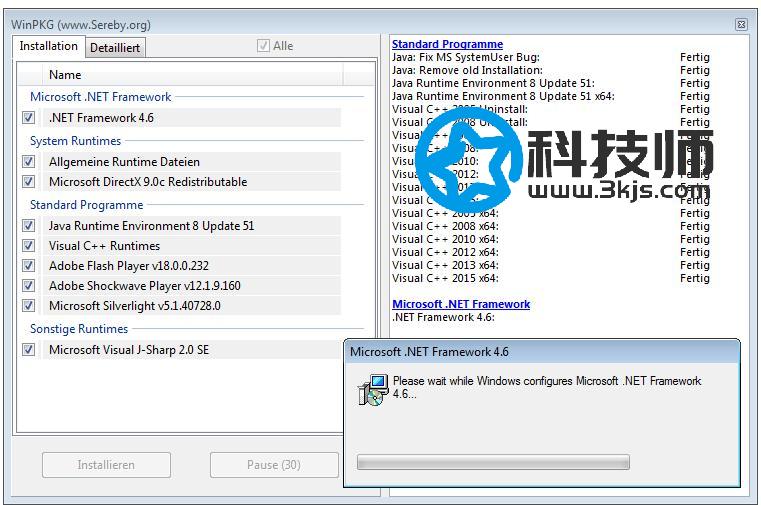Toggle the Microsoft Silverlight v5.1.40728.0 checkbox

tap(29, 306)
